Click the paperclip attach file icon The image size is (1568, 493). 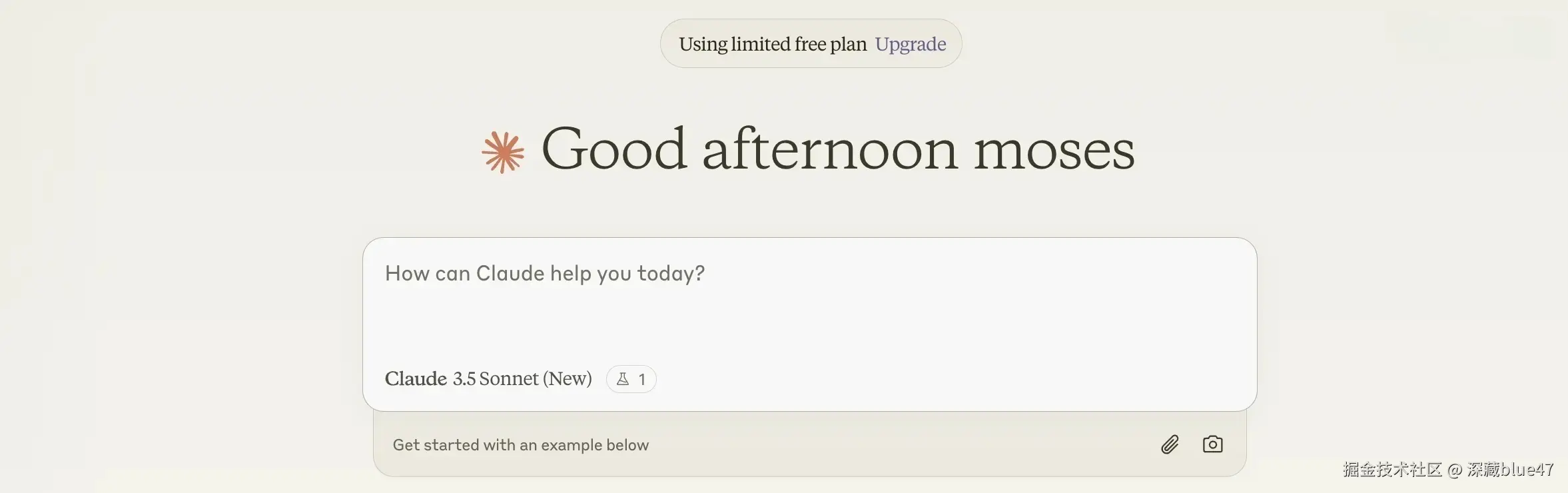[1170, 444]
